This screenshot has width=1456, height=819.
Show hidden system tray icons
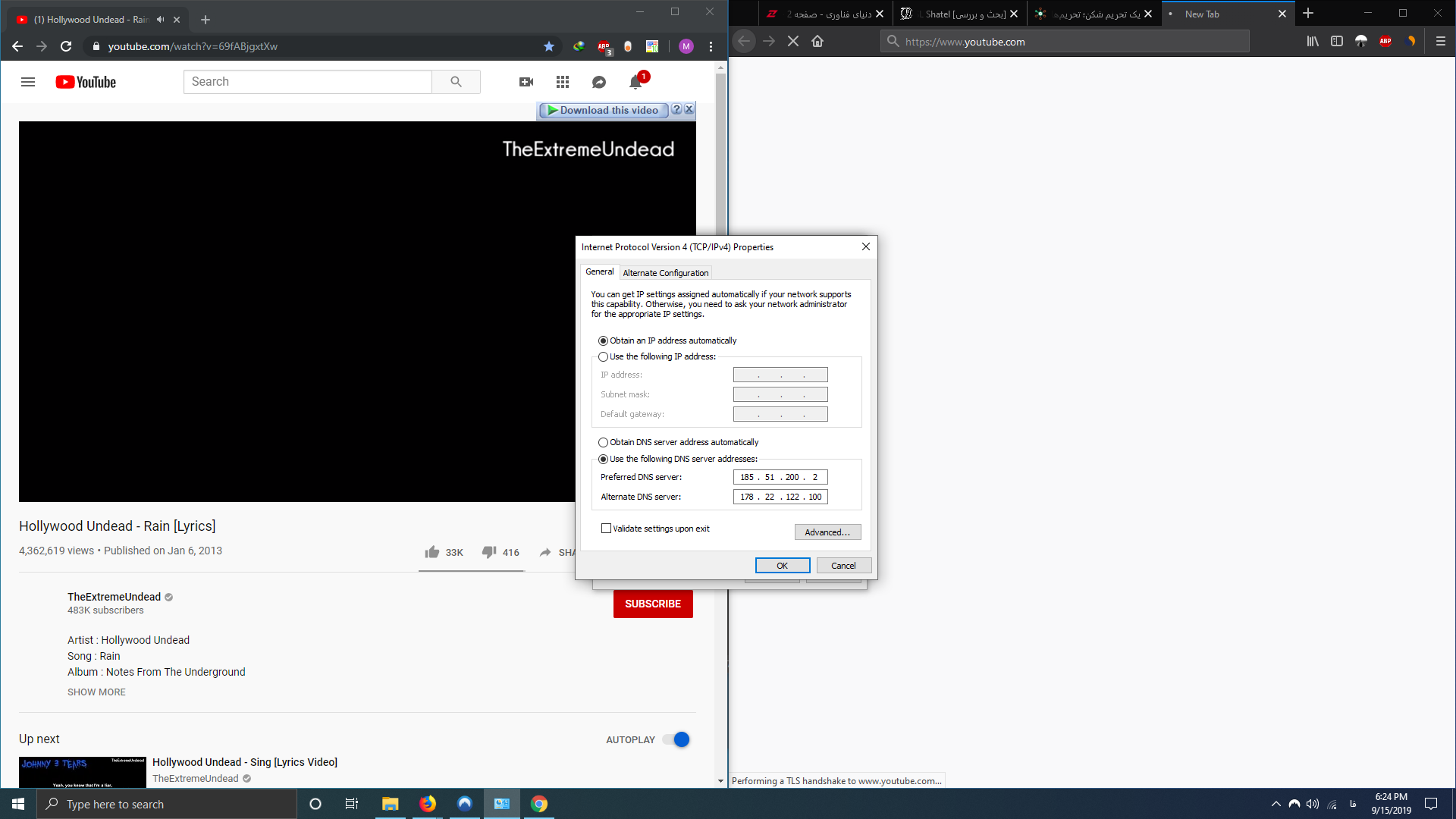(x=1276, y=804)
